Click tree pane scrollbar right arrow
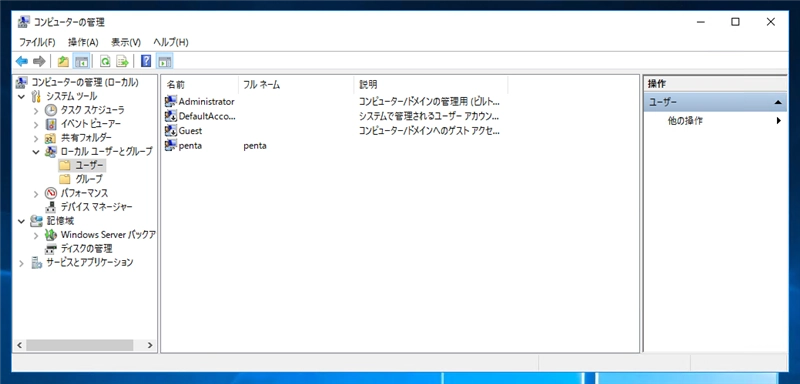Image resolution: width=800 pixels, height=384 pixels. tap(150, 345)
